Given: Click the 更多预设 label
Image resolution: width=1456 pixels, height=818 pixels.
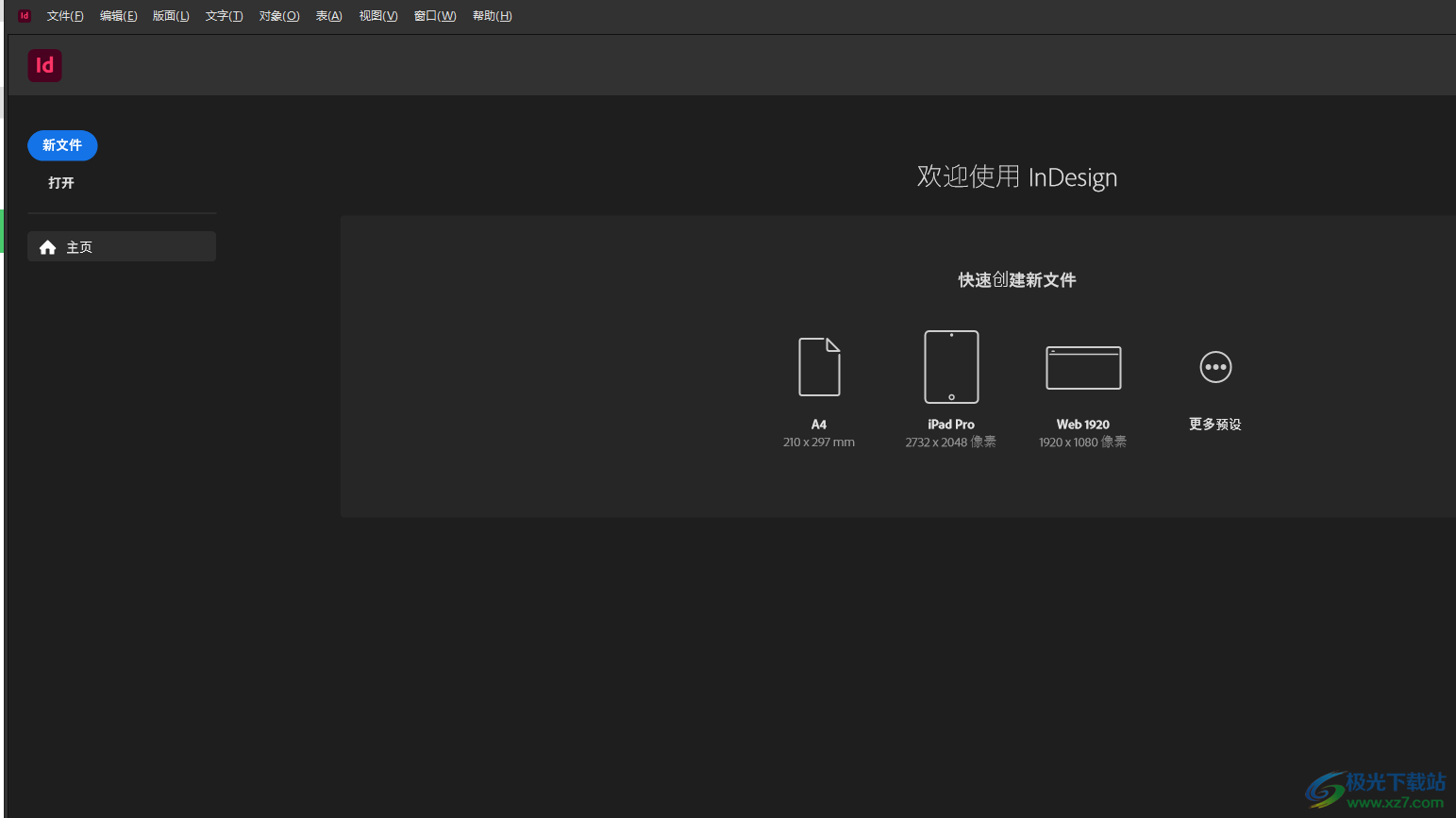Looking at the screenshot, I should pos(1215,425).
